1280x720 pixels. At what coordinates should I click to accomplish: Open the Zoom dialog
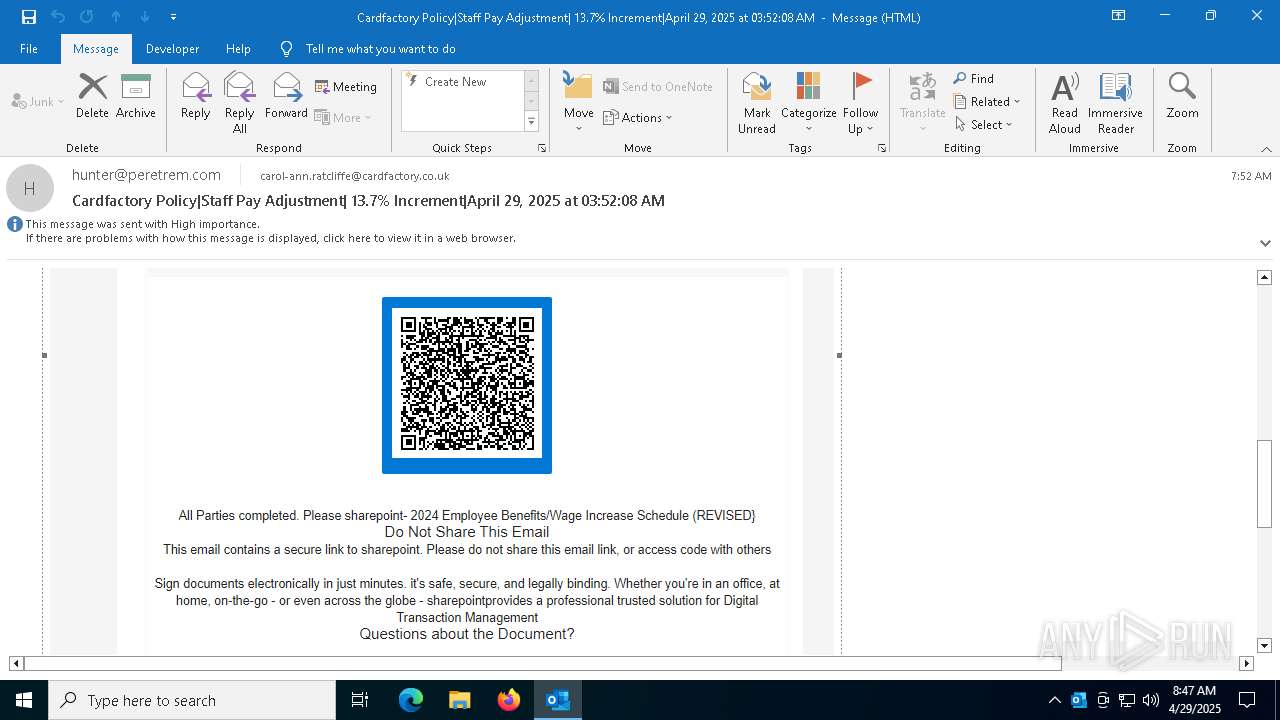click(x=1182, y=97)
